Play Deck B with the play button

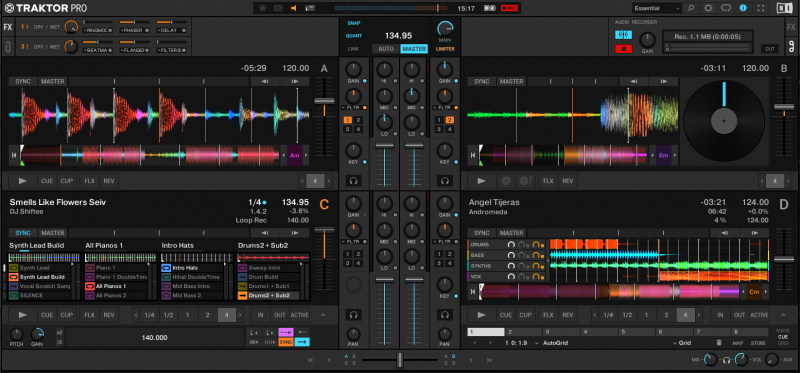coord(481,181)
